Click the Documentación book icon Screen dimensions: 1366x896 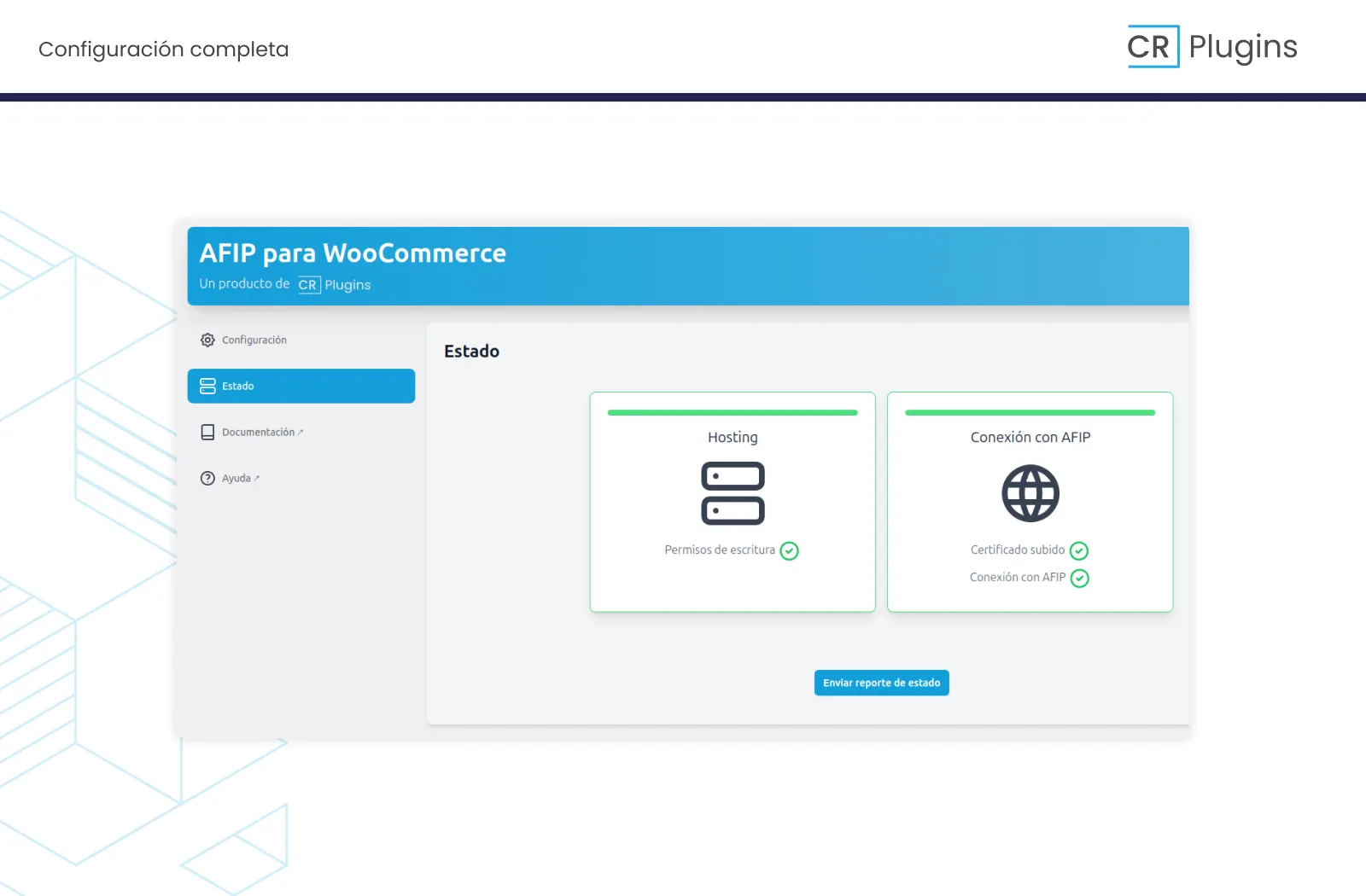click(x=207, y=433)
